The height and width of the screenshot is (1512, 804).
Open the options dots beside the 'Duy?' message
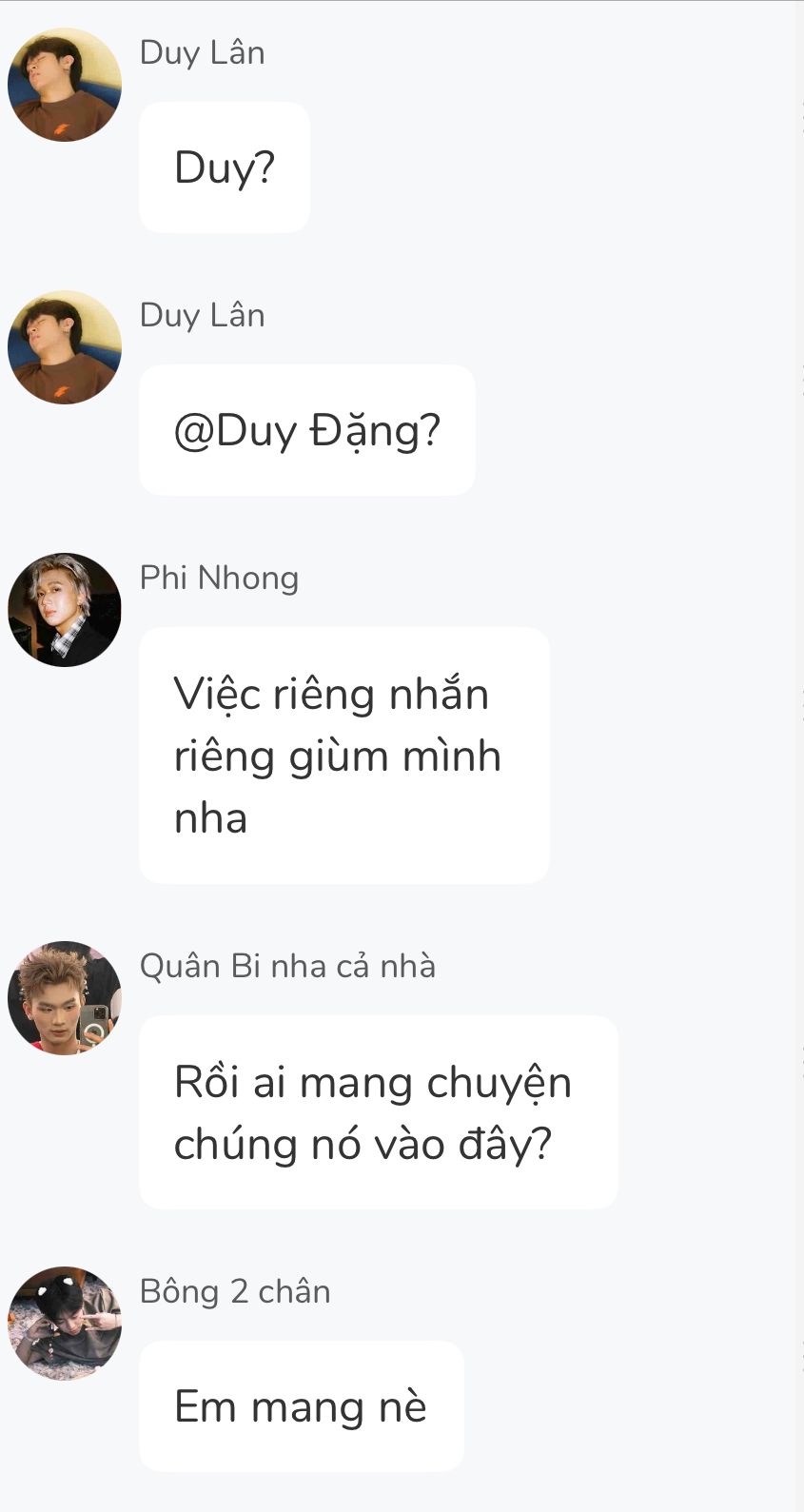click(x=801, y=118)
